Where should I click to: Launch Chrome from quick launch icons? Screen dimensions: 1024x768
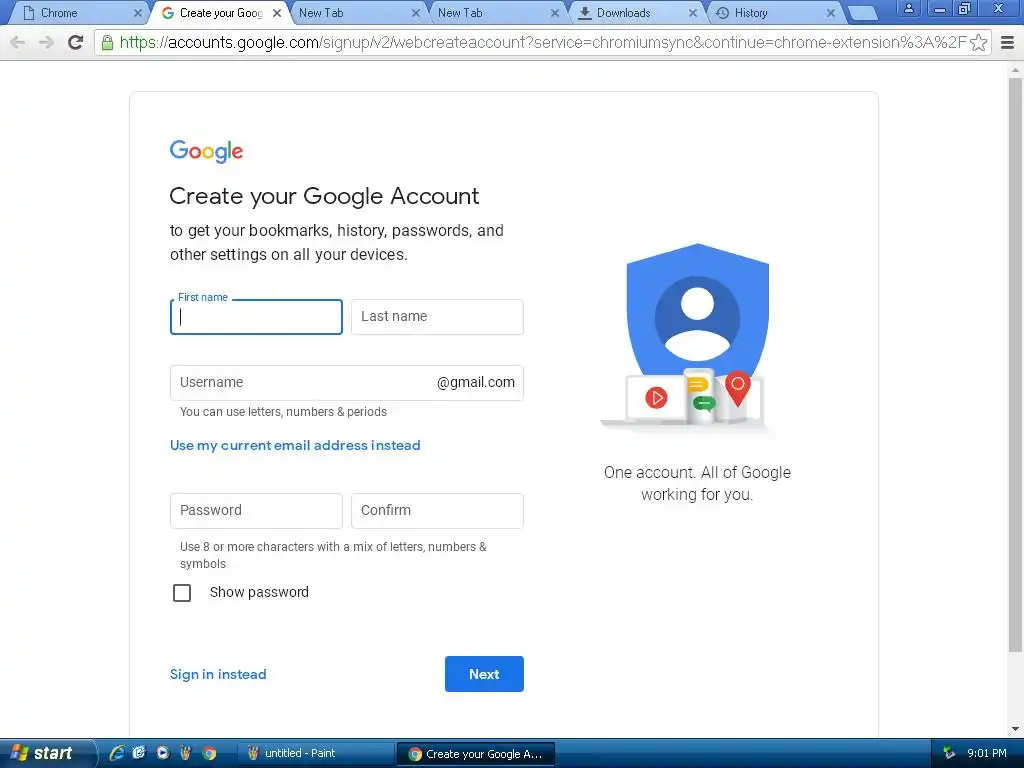pyautogui.click(x=209, y=753)
